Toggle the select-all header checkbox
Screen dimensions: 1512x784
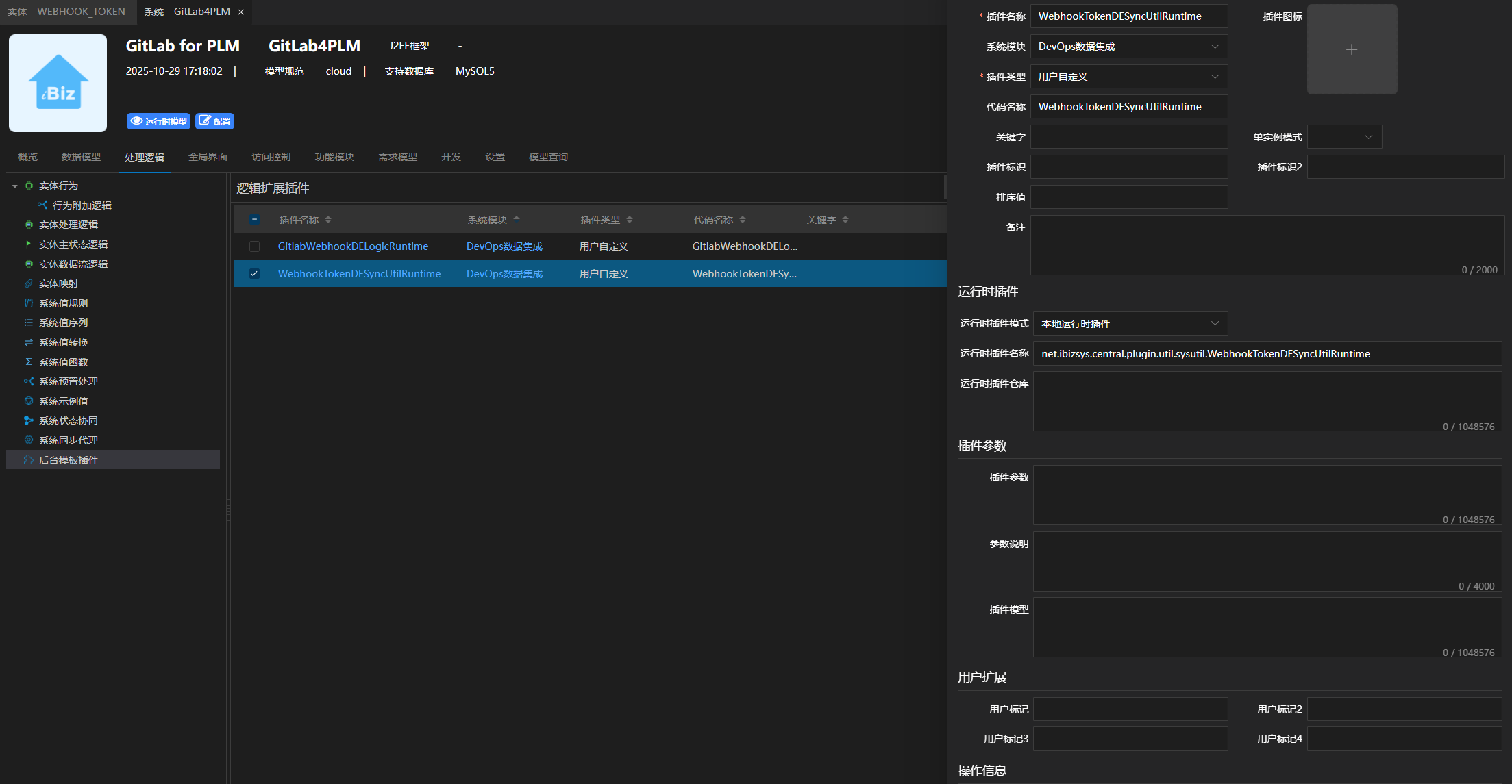click(254, 220)
